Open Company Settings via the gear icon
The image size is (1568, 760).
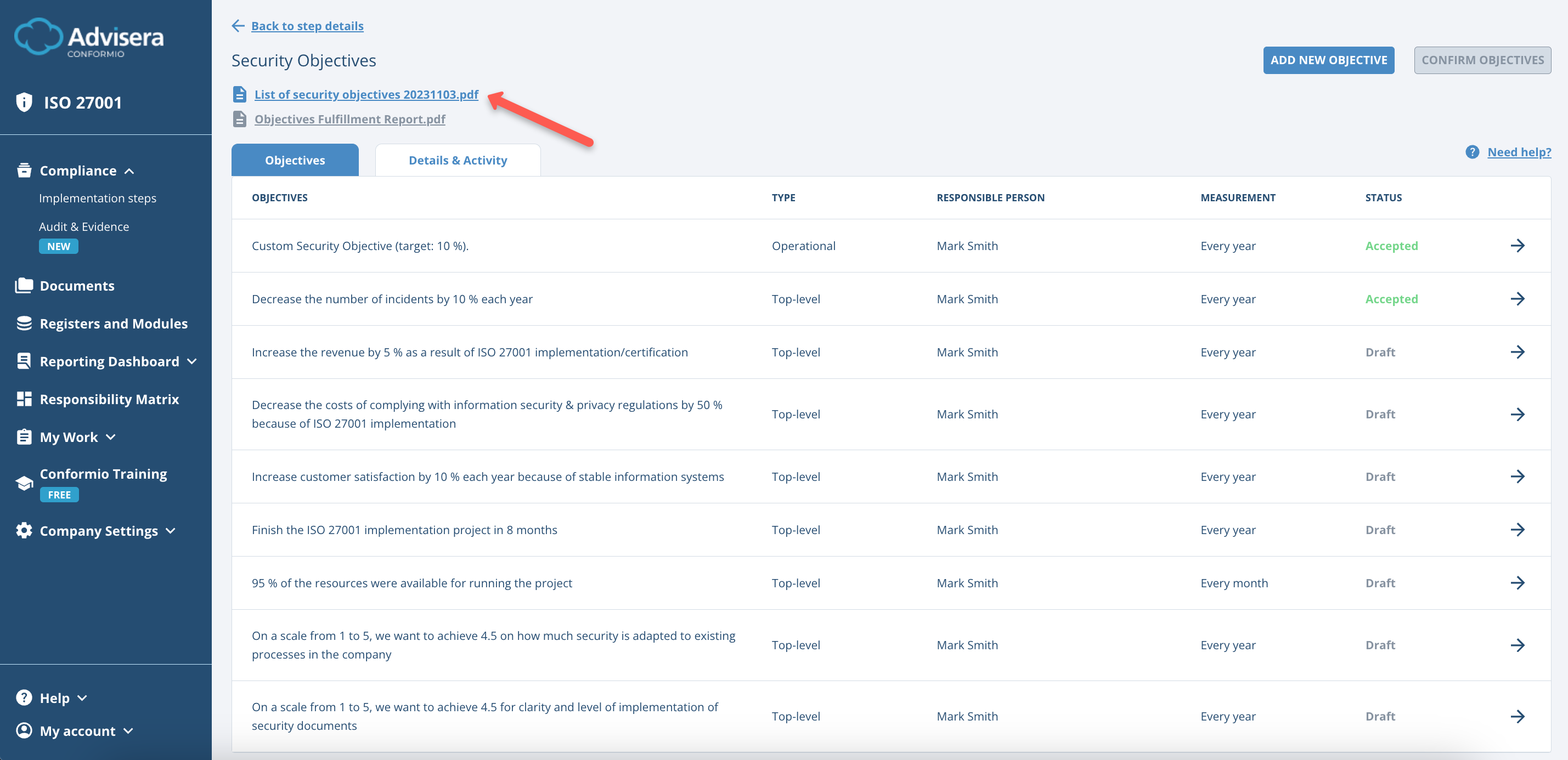(x=24, y=530)
